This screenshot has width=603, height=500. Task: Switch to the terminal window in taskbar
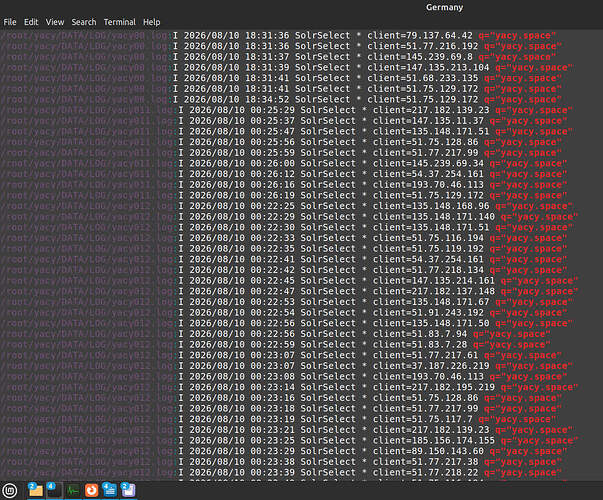click(x=54, y=490)
